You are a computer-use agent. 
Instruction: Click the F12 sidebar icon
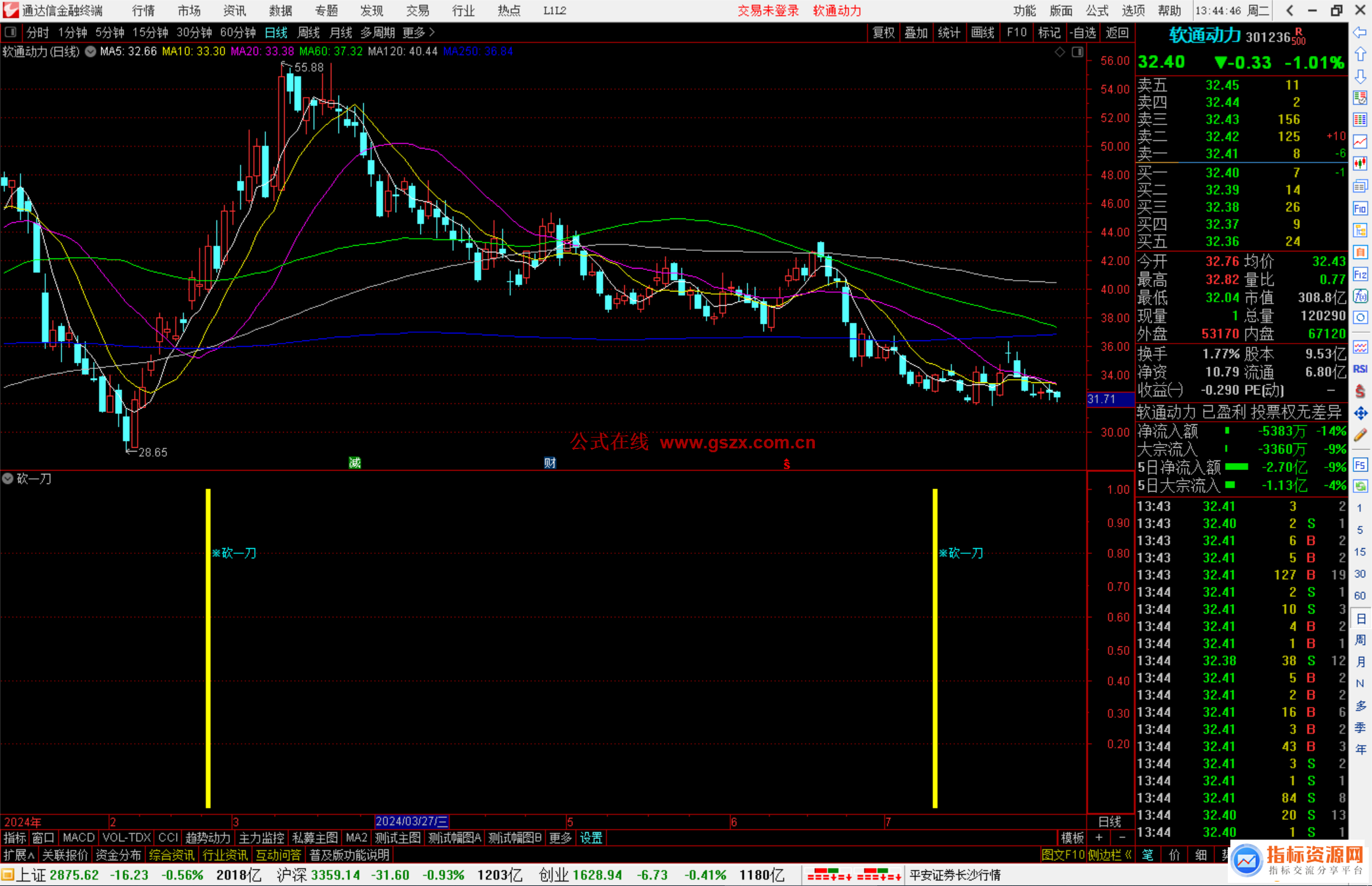1360,274
